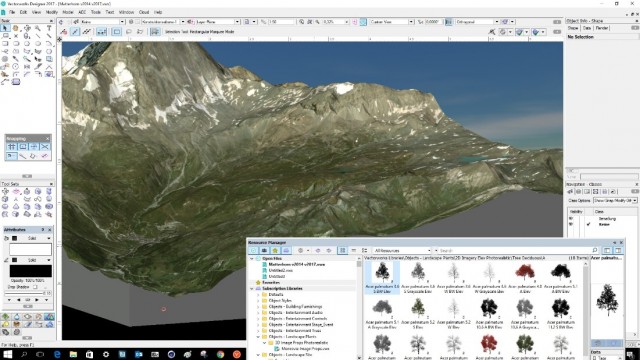Open the Model menu
Viewport: 640px width, 360px height.
pyautogui.click(x=68, y=12)
